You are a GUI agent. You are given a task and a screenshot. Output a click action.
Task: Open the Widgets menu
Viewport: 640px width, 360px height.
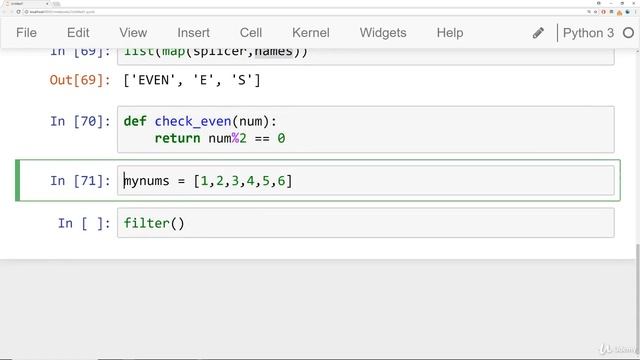click(x=383, y=33)
